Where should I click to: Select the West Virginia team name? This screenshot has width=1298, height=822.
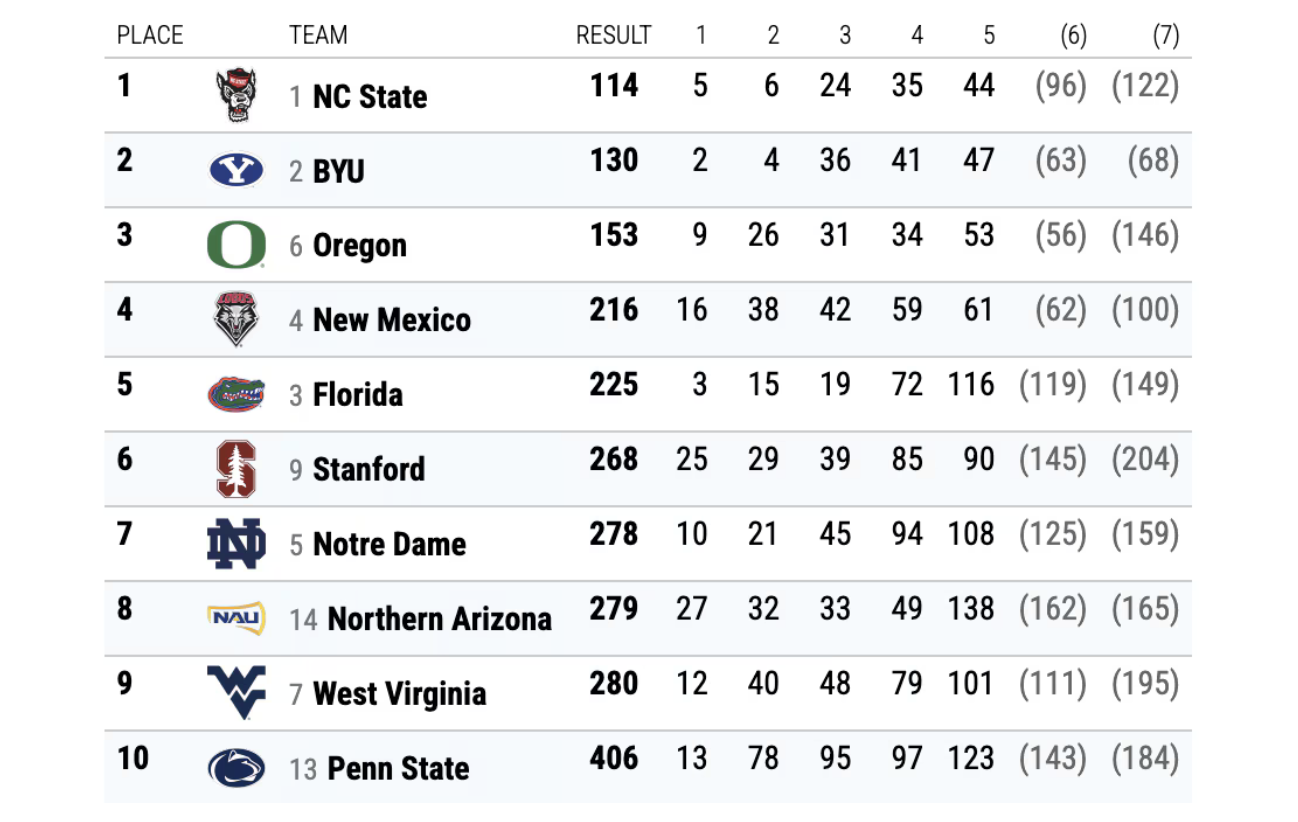tap(399, 694)
